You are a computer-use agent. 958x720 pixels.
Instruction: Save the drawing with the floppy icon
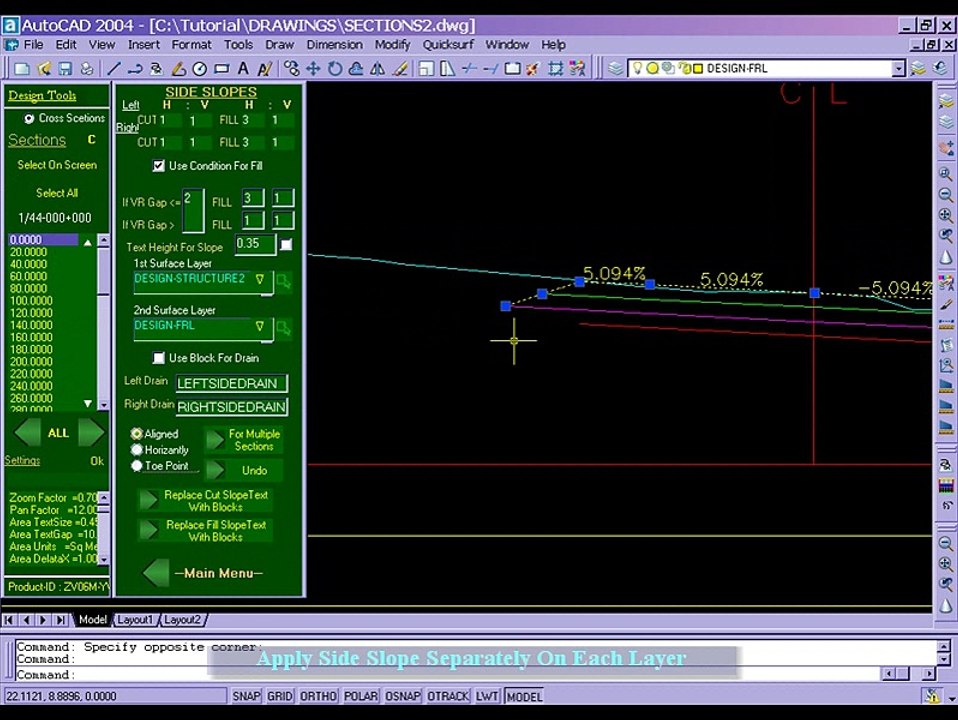65,68
